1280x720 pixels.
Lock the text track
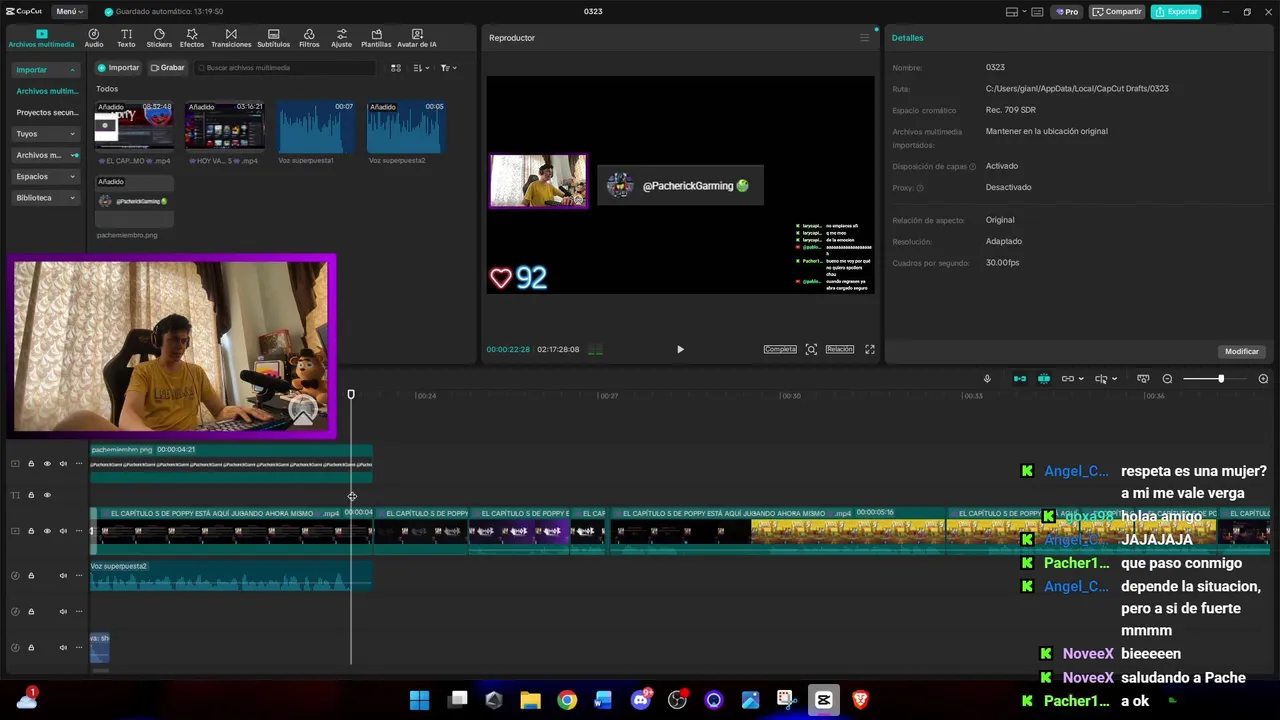point(31,495)
